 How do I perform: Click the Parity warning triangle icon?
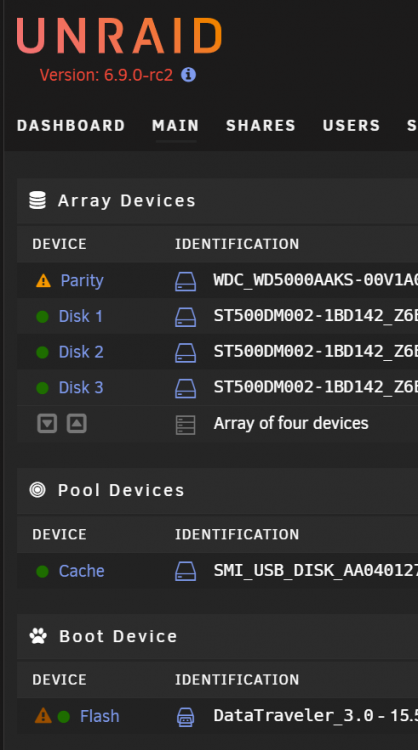(43, 281)
